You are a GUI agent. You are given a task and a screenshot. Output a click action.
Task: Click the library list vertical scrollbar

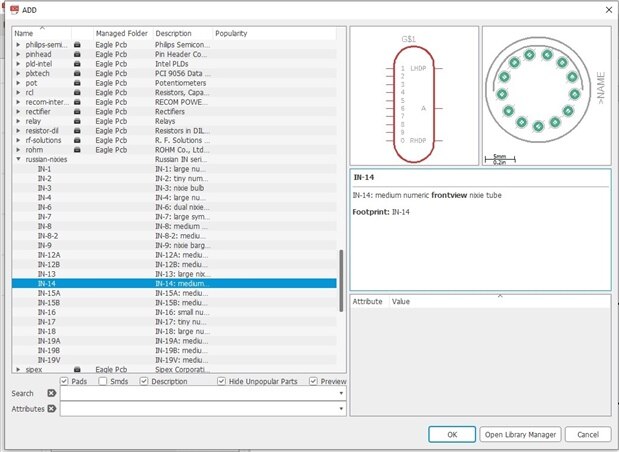point(342,300)
